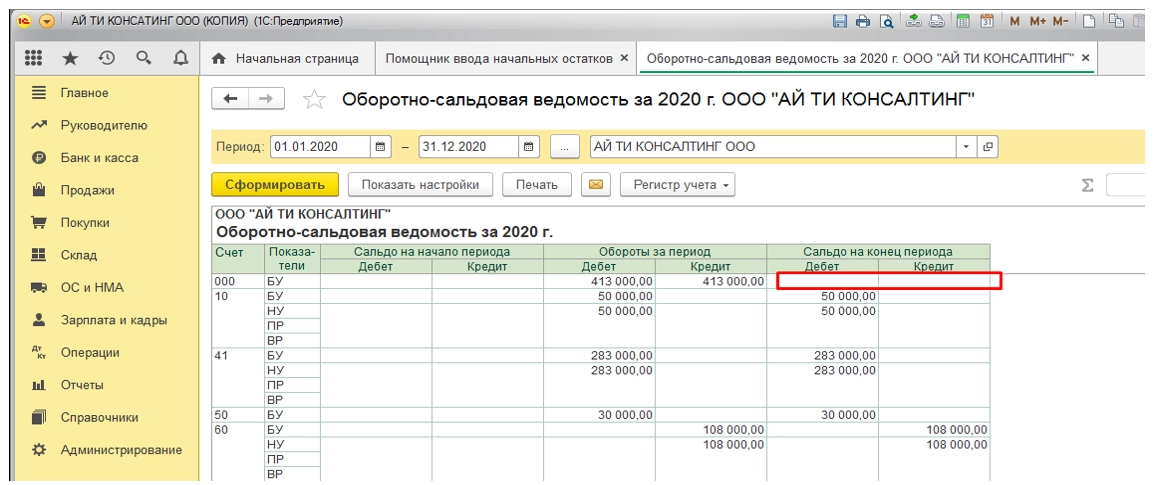
Task: Click the New document blank page icon
Action: (1088, 21)
